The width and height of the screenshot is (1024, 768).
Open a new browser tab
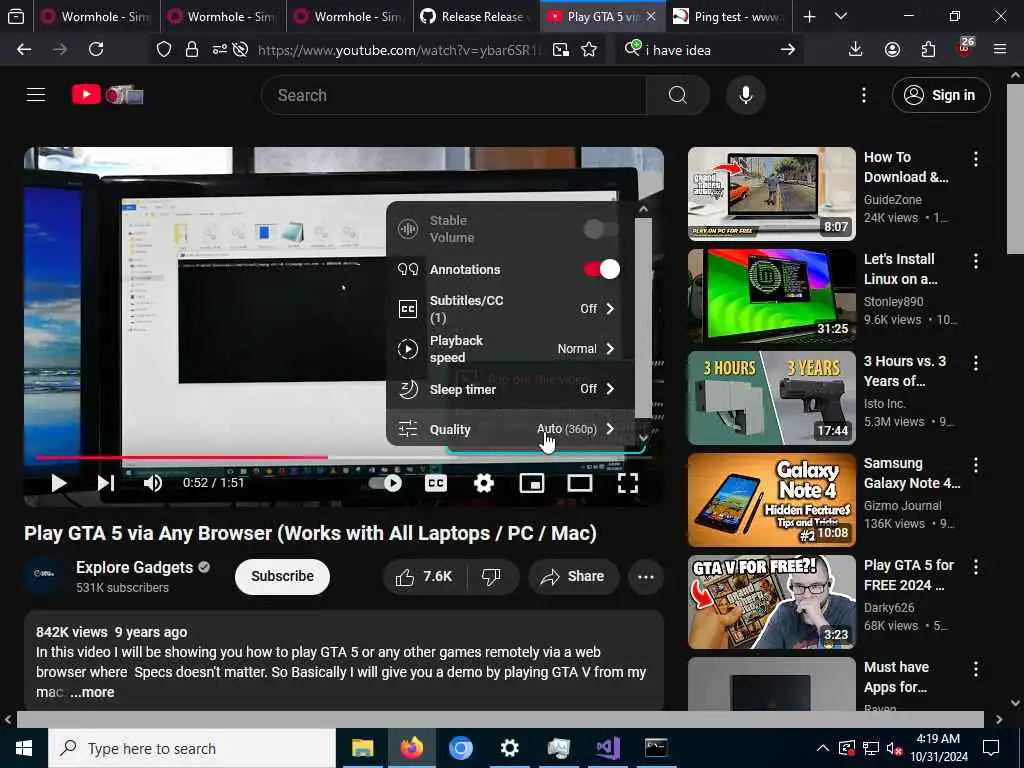809,16
